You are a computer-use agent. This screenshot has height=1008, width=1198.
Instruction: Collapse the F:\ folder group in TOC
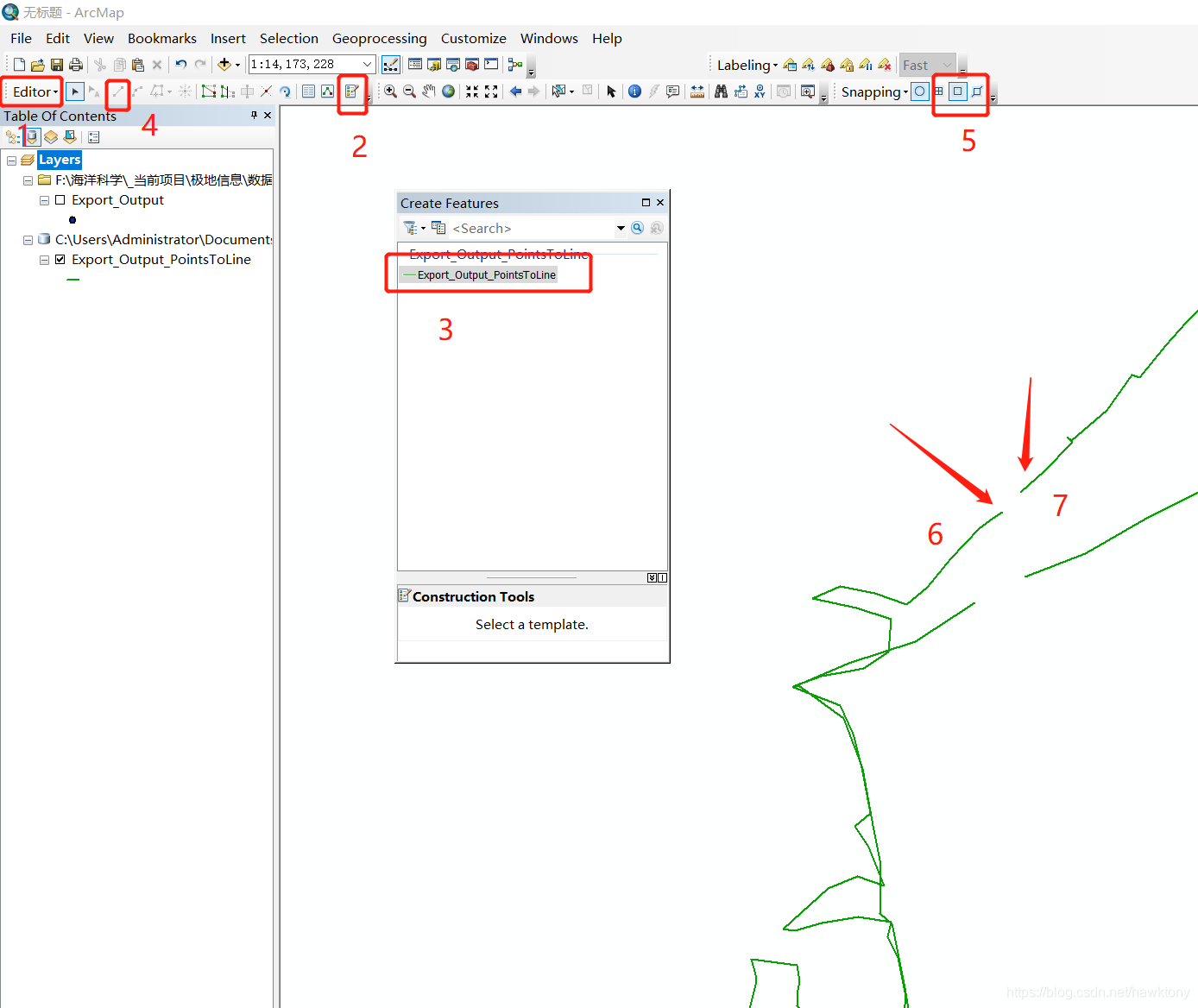coord(28,180)
